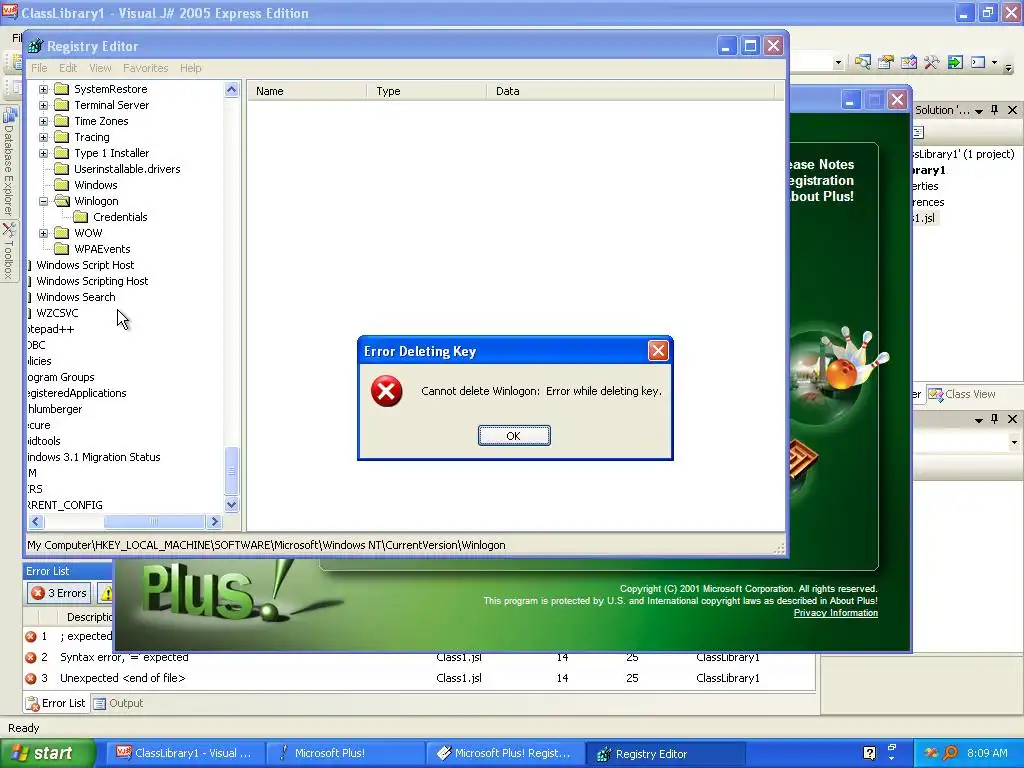Select the Windows 3.1 Migration Status key

pyautogui.click(x=94, y=457)
